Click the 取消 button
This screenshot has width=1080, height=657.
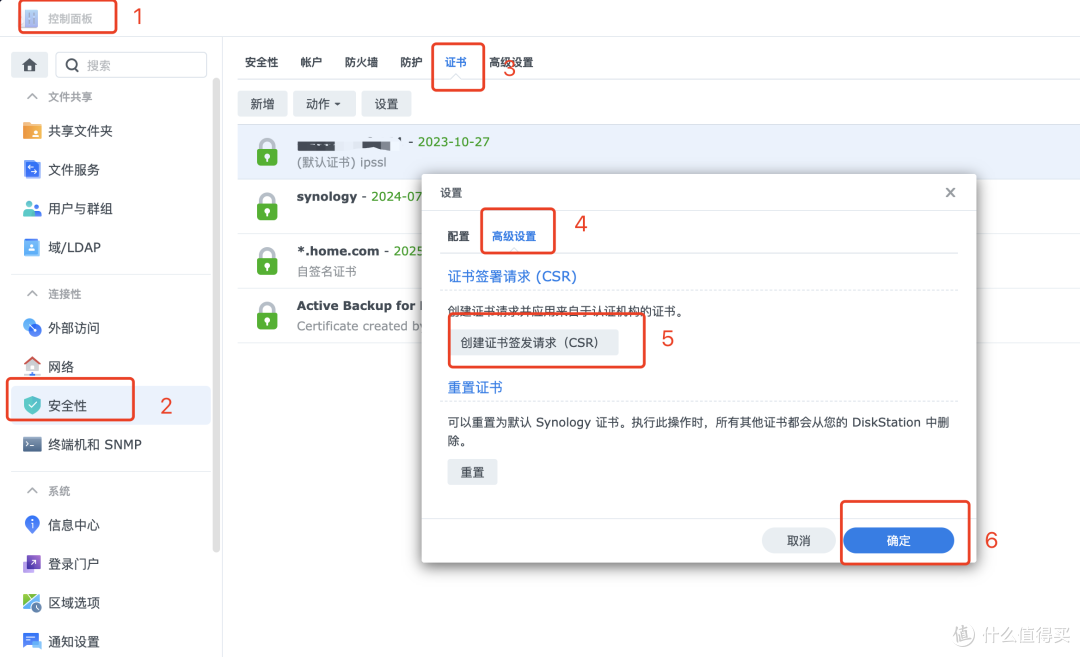(799, 541)
